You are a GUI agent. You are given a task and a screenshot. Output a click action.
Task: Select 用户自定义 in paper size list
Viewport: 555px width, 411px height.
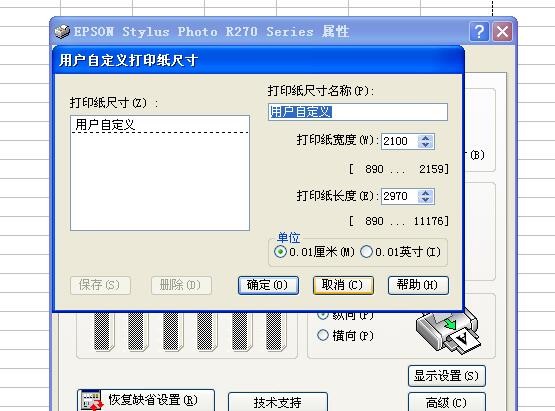[x=160, y=125]
